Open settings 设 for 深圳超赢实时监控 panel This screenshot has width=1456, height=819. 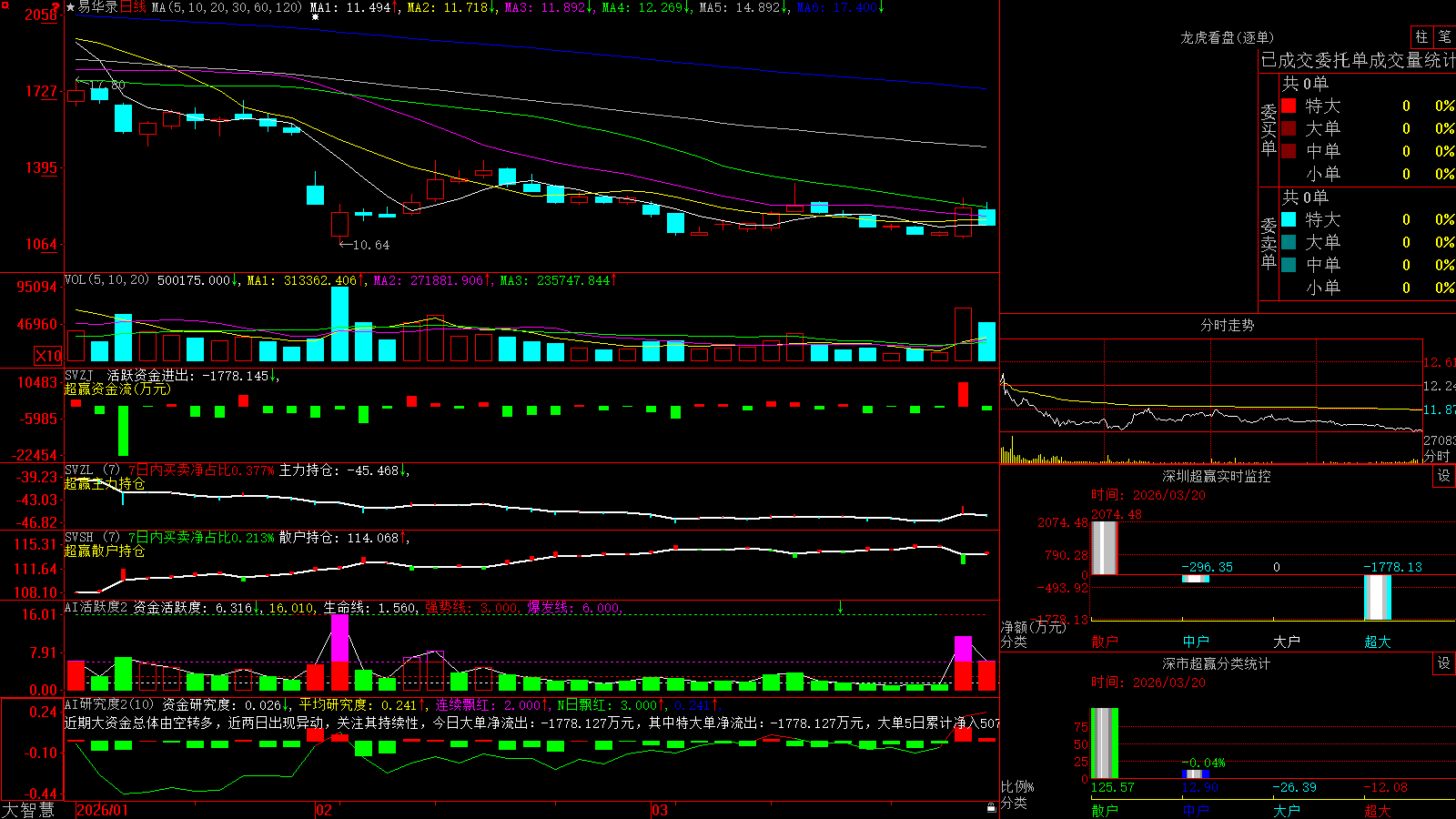coord(1444,476)
